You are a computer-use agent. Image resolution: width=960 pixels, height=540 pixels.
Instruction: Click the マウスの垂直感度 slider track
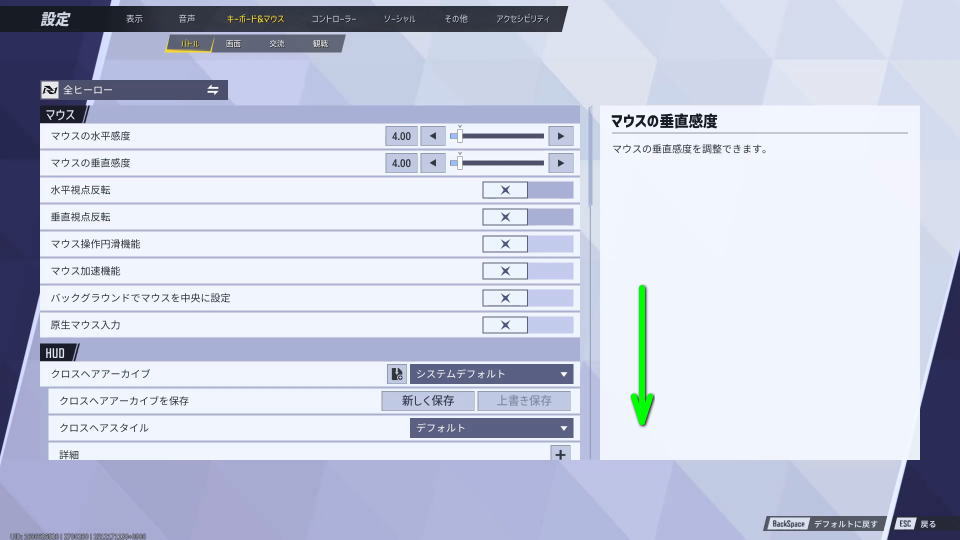point(500,163)
